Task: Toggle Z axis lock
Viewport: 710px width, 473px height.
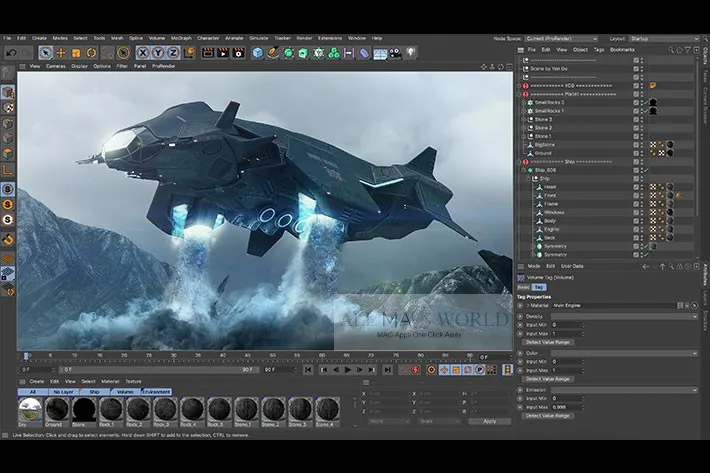Action: 173,53
